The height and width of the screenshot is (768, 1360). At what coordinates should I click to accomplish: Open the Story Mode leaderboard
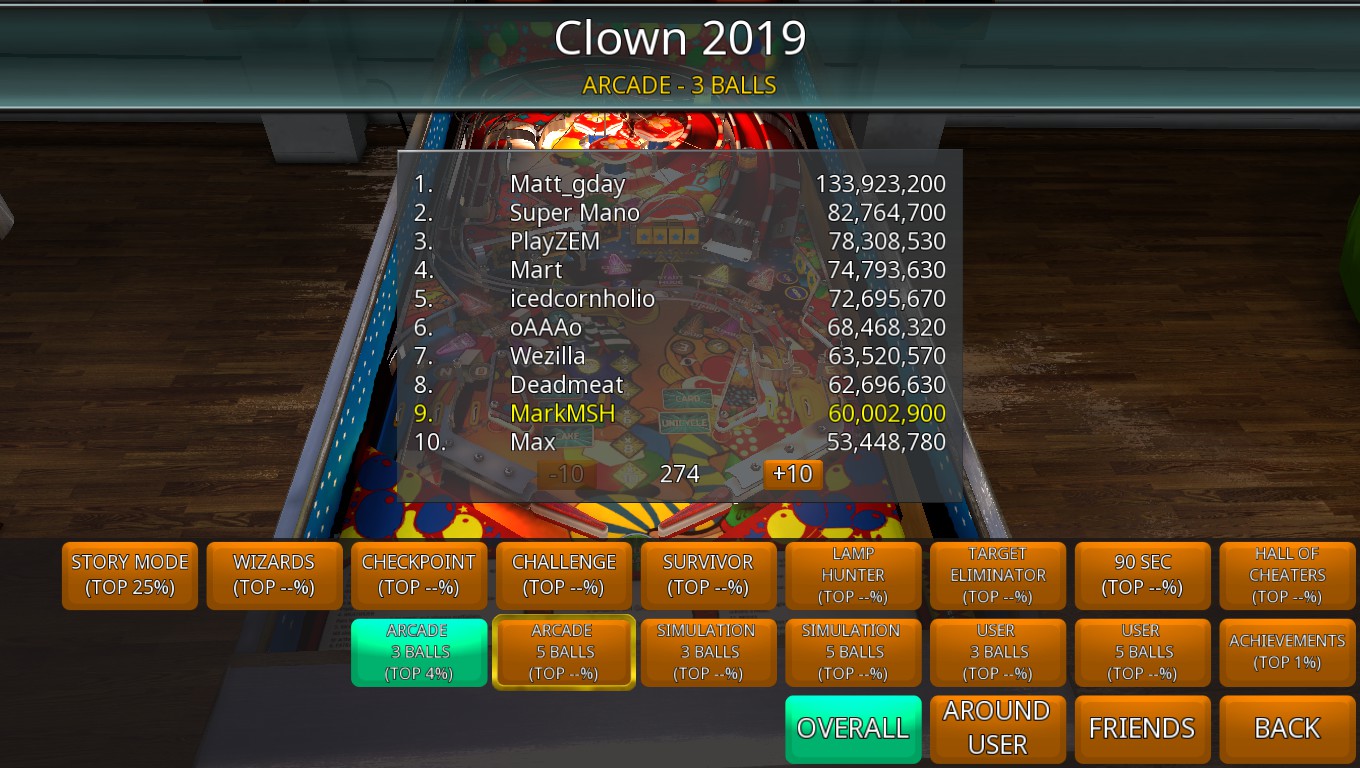click(x=129, y=575)
